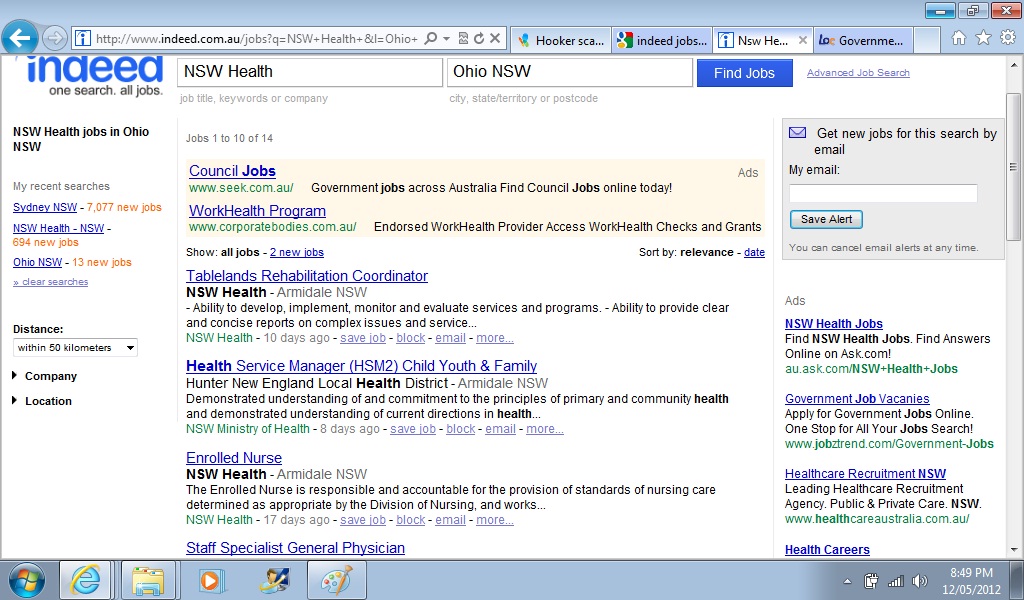
Task: Open the browser Home icon
Action: pyautogui.click(x=959, y=38)
